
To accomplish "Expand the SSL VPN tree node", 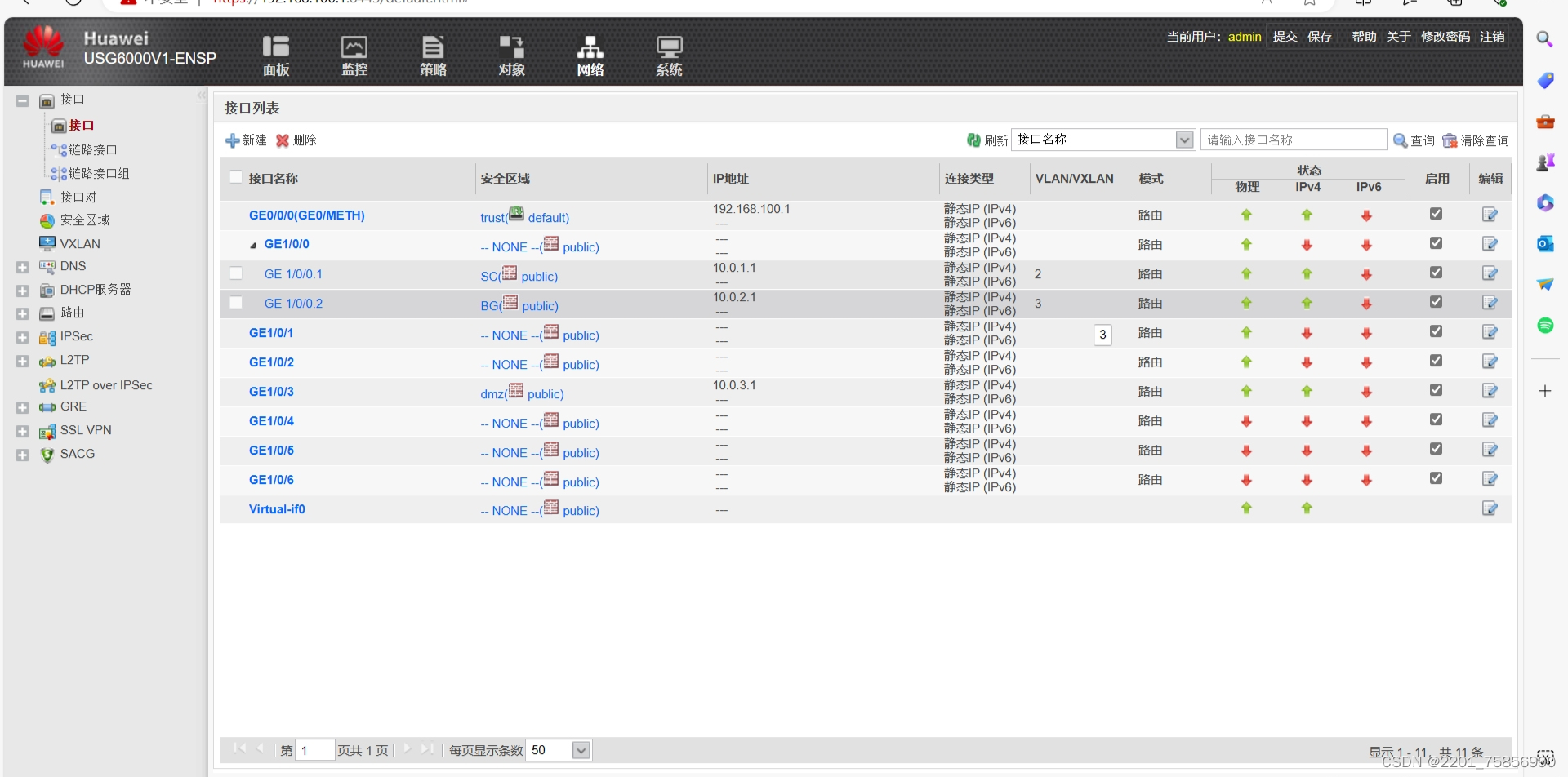I will point(22,432).
